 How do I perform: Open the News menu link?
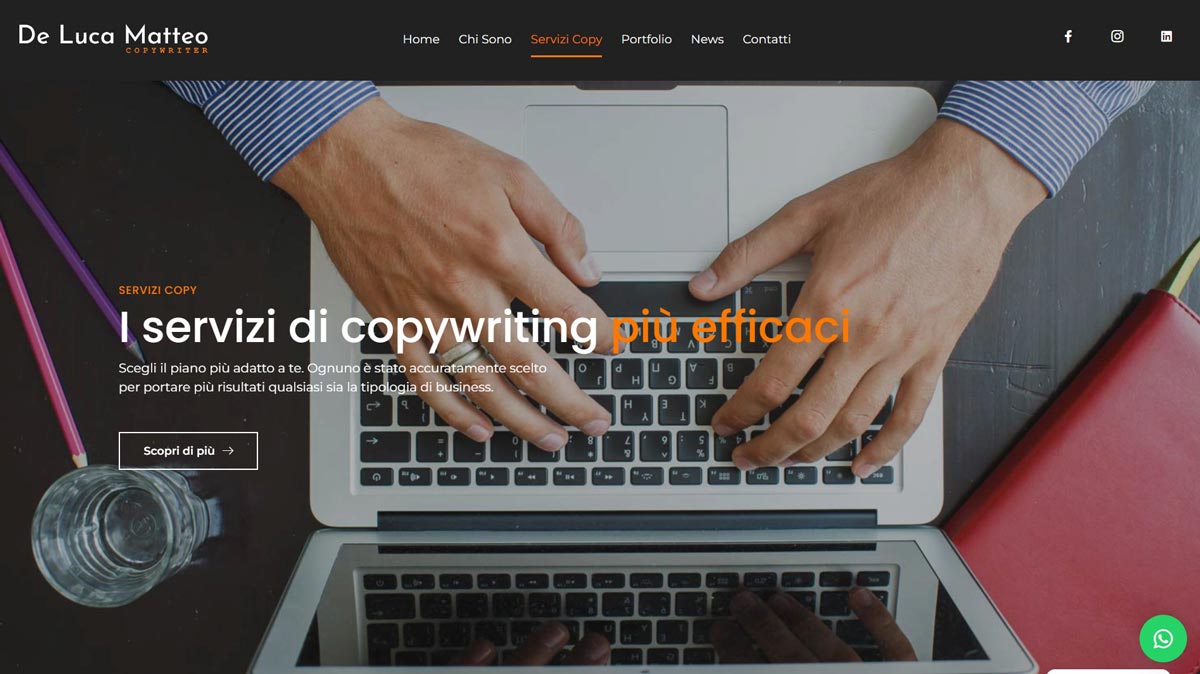coord(707,39)
